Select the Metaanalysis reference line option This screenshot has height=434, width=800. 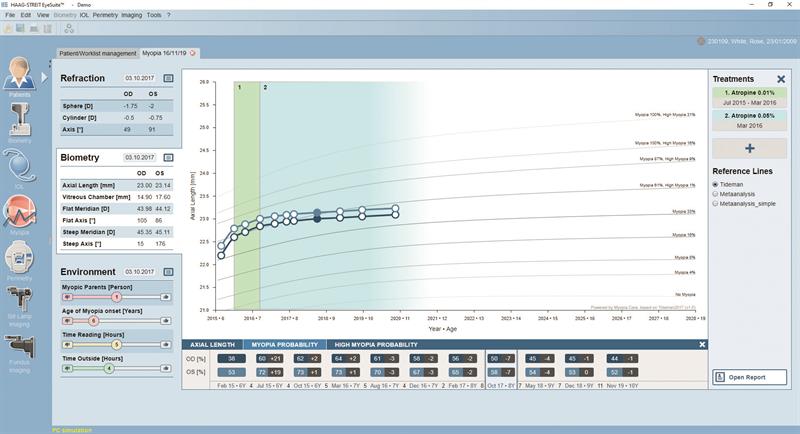click(715, 194)
